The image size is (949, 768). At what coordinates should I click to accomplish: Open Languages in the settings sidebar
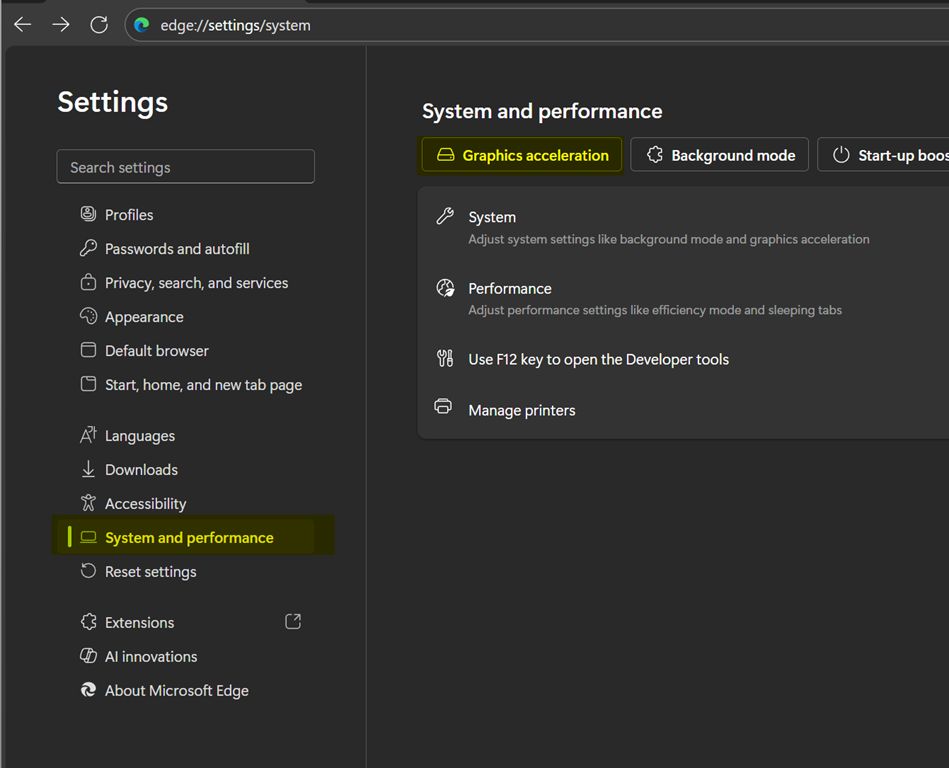[139, 436]
